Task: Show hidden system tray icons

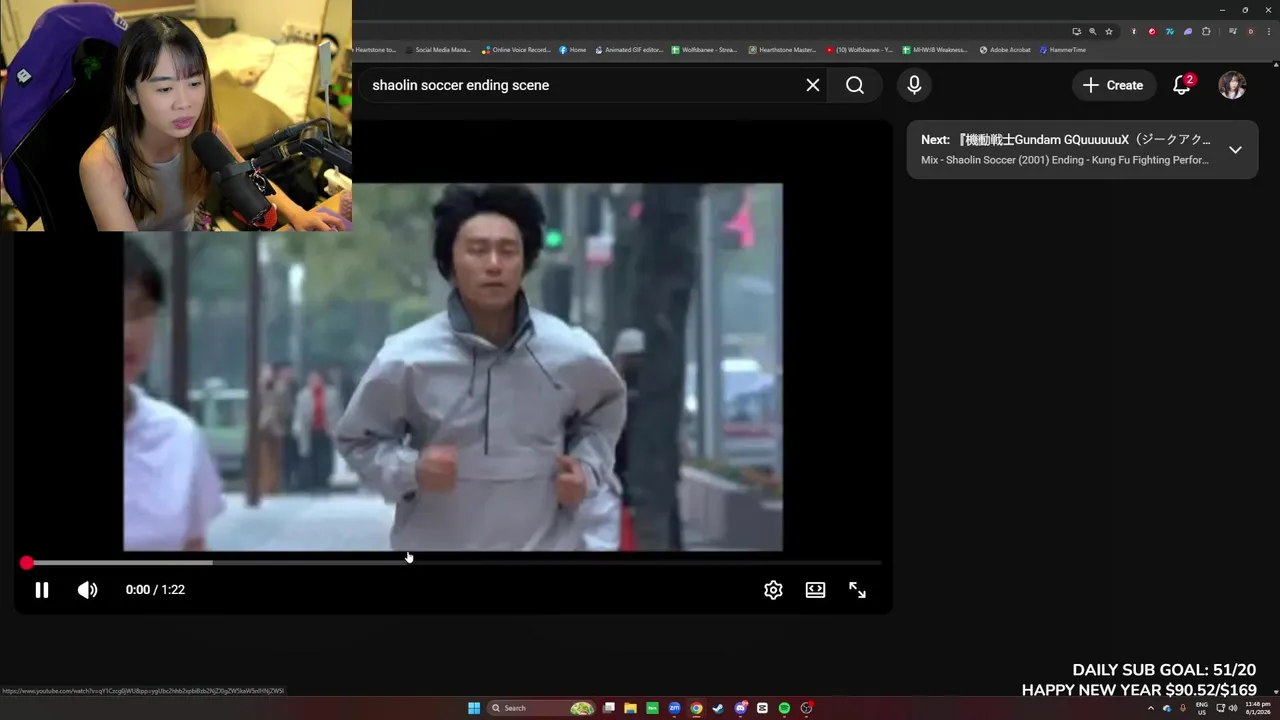Action: pyautogui.click(x=1150, y=708)
